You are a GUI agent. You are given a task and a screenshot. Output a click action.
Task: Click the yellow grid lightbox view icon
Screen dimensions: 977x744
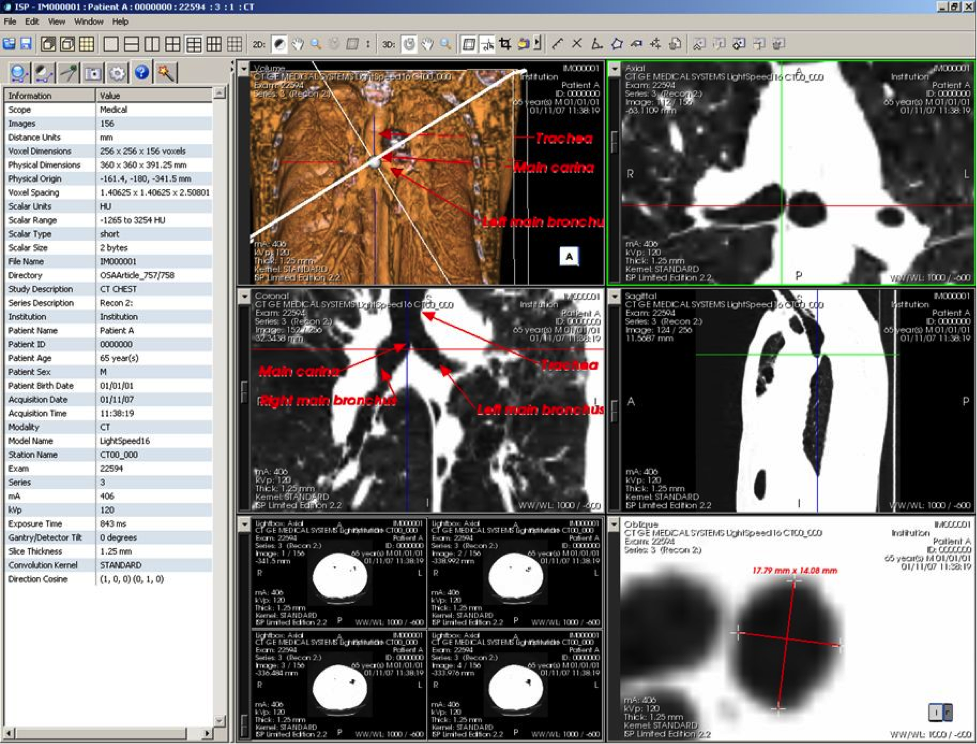coord(87,44)
